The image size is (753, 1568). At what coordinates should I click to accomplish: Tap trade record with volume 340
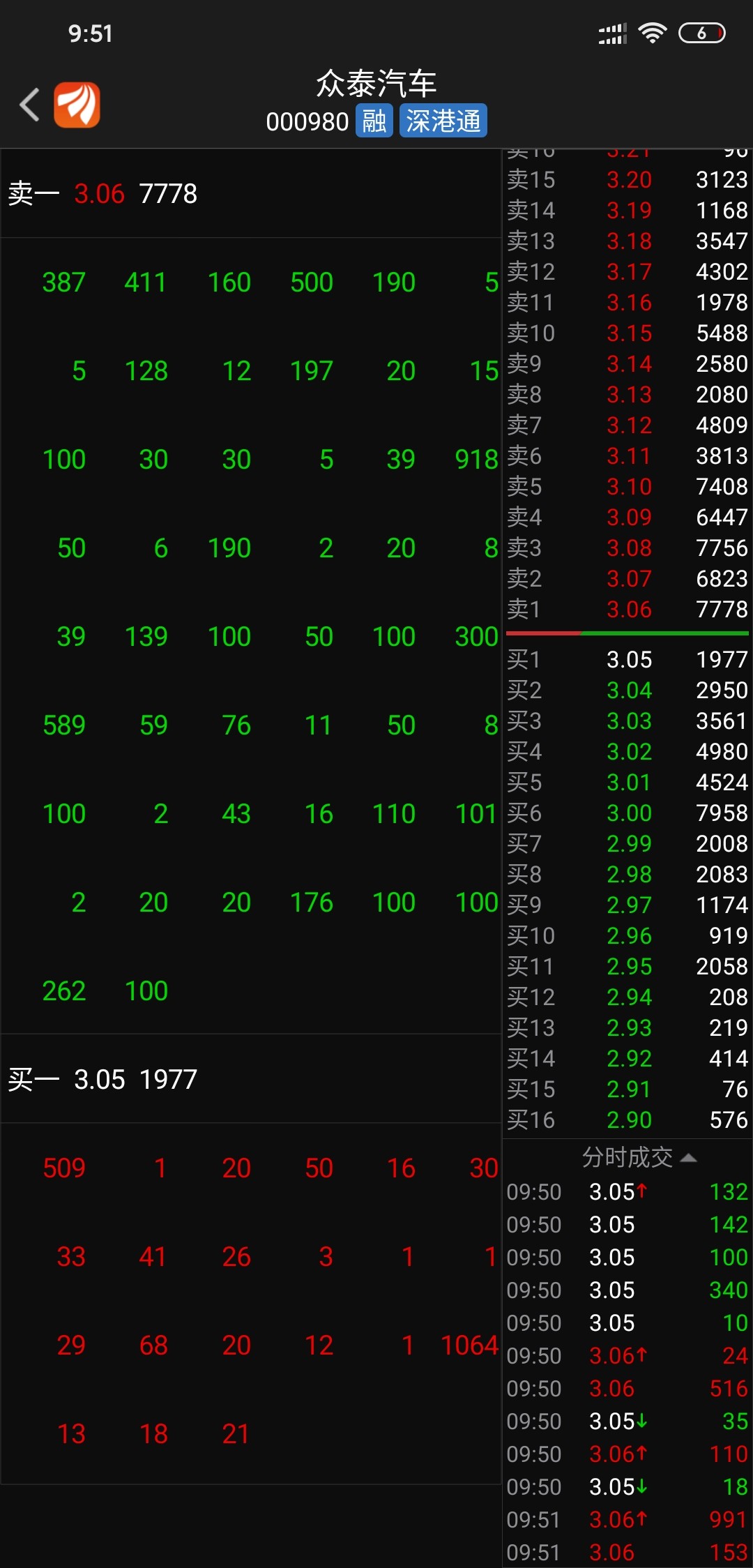pos(627,1290)
